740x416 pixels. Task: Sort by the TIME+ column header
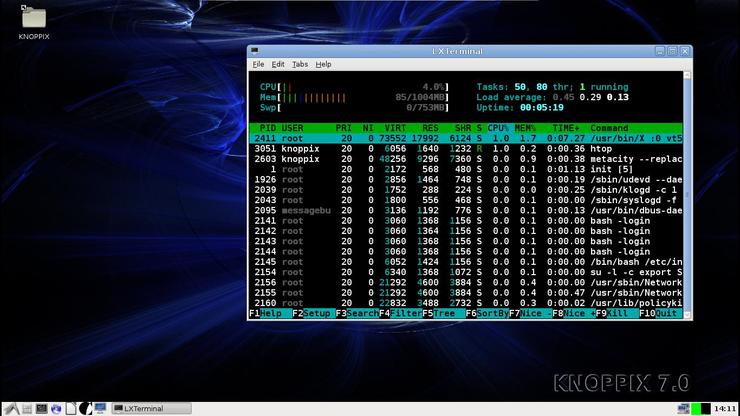[566, 128]
